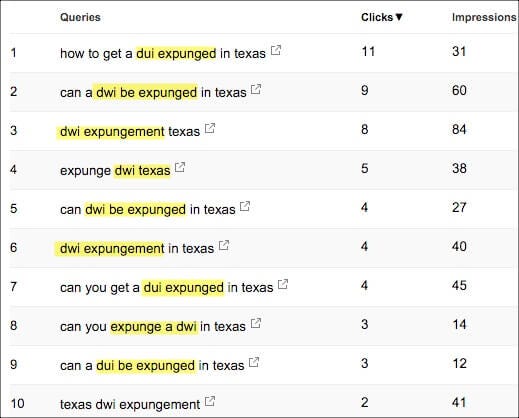This screenshot has width=519, height=418.
Task: Open external link beside 'can you expunge a dwi in texas'
Action: (x=256, y=323)
